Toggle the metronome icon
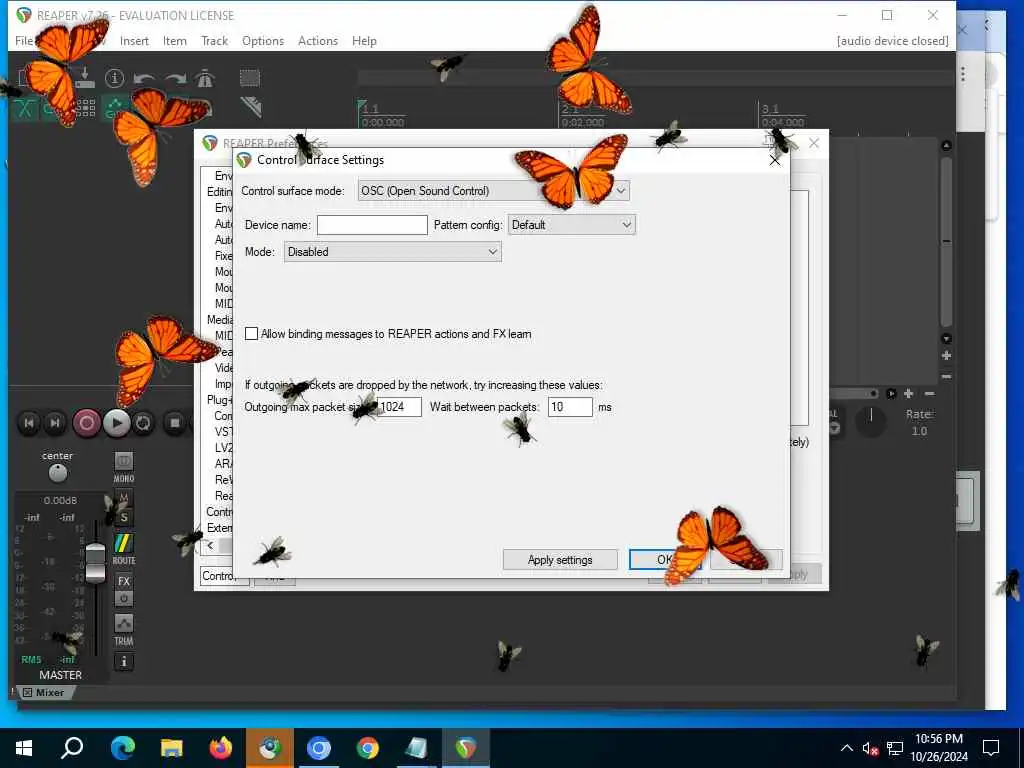1024x768 pixels. click(204, 78)
